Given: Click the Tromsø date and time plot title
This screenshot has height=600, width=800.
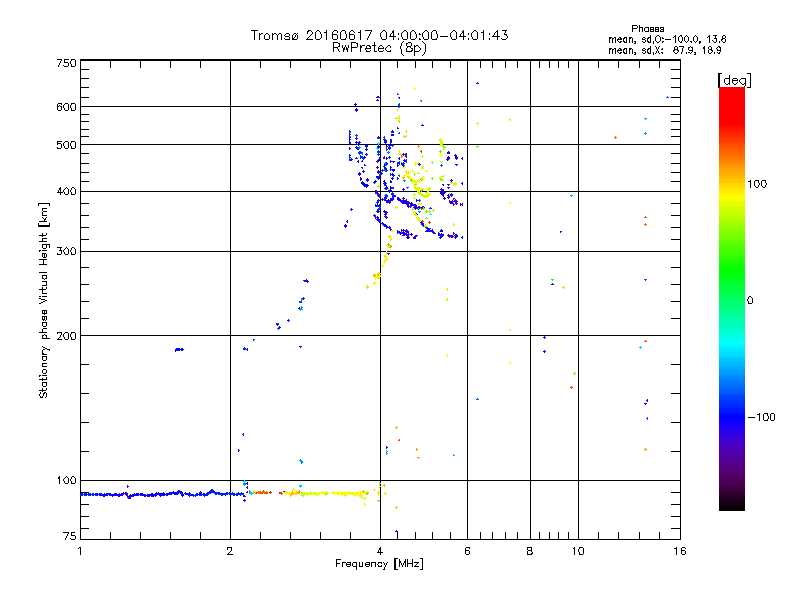Looking at the screenshot, I should (x=379, y=35).
